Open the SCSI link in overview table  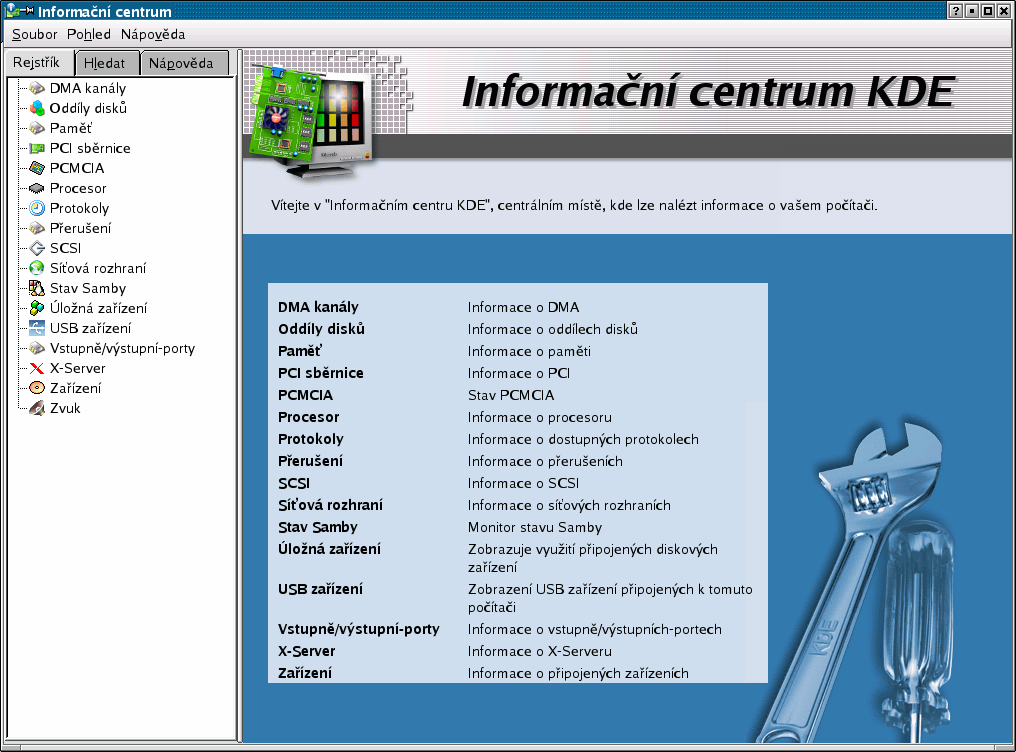[294, 483]
